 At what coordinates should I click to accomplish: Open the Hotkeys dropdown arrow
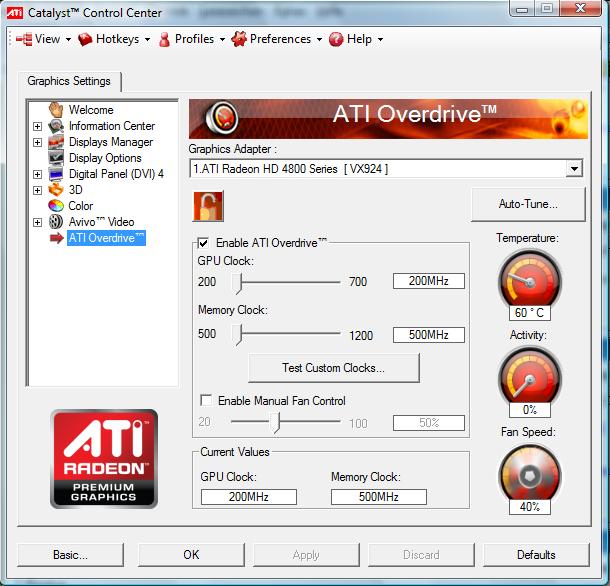[147, 39]
